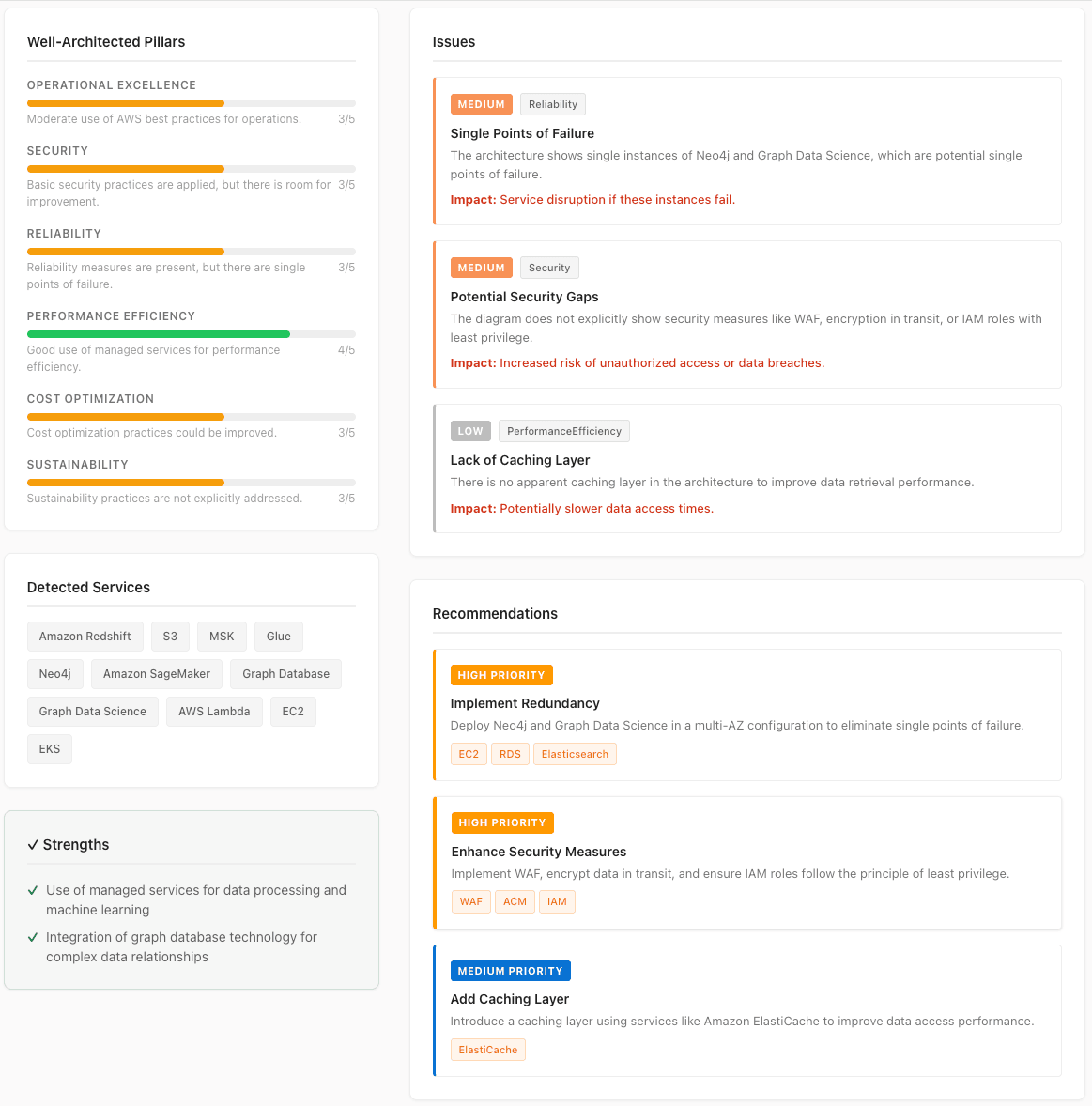Select the Amazon Redshift service chip

[85, 636]
